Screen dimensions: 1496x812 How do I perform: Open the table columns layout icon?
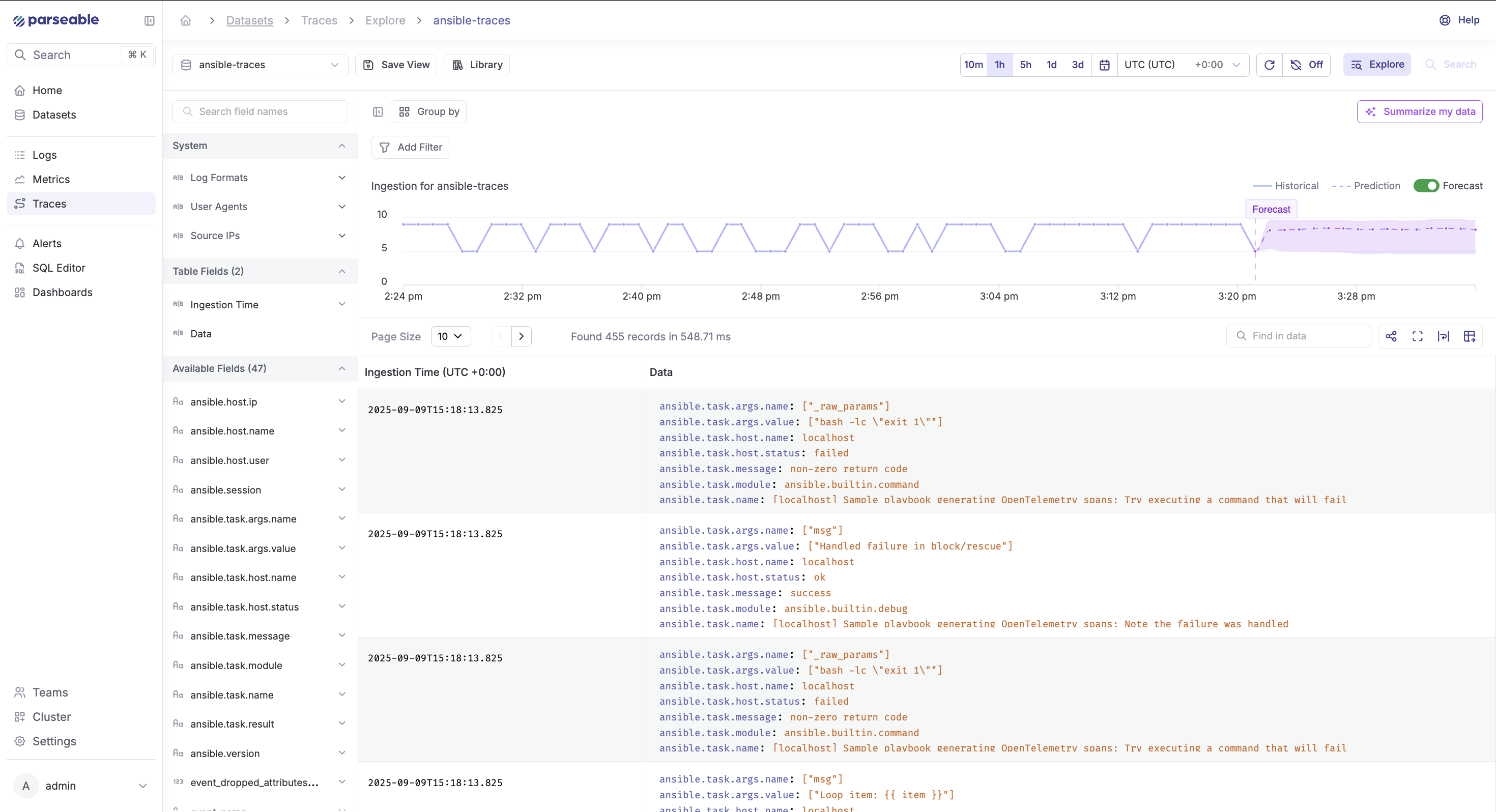point(1470,336)
